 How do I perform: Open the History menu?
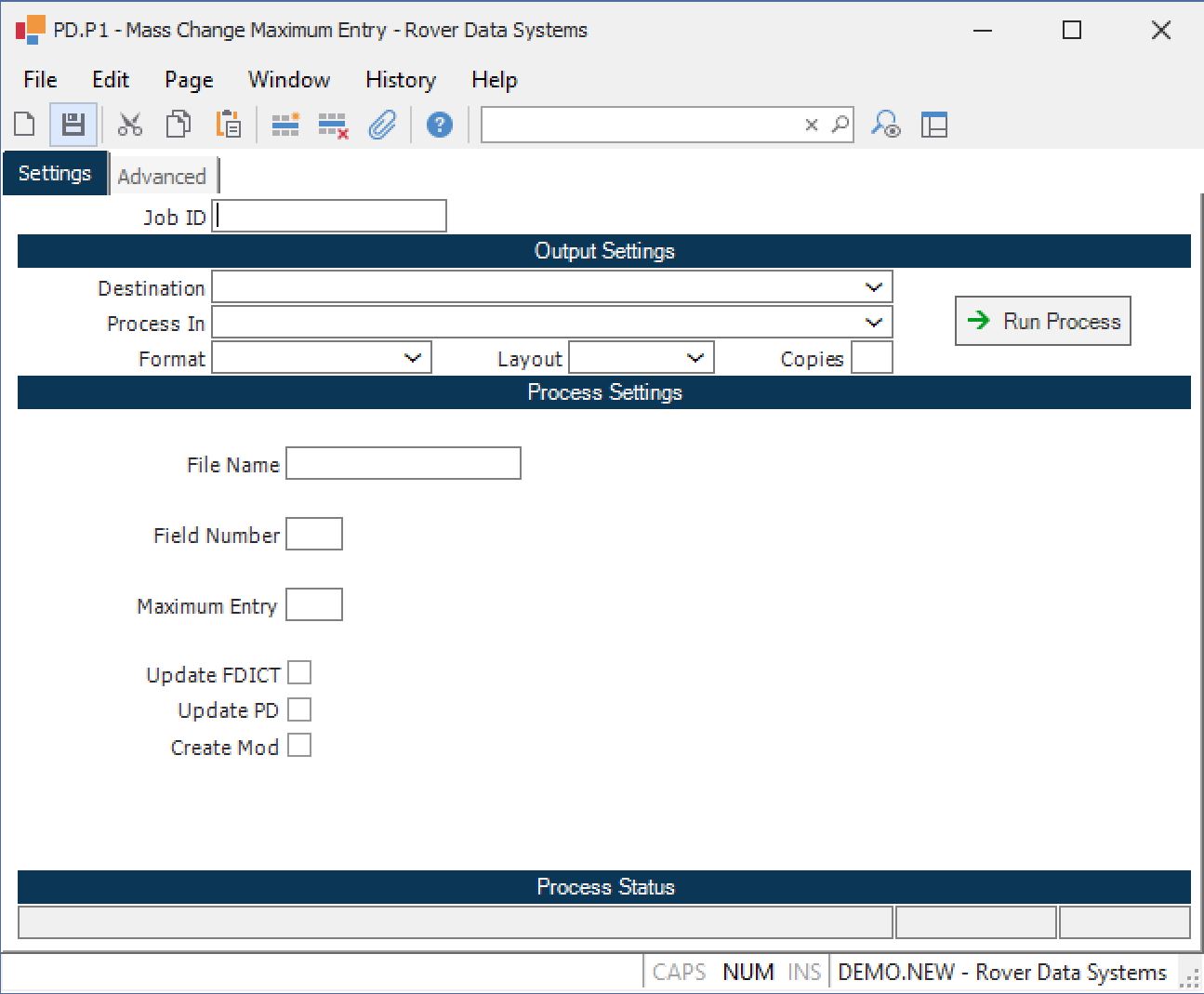[x=401, y=80]
